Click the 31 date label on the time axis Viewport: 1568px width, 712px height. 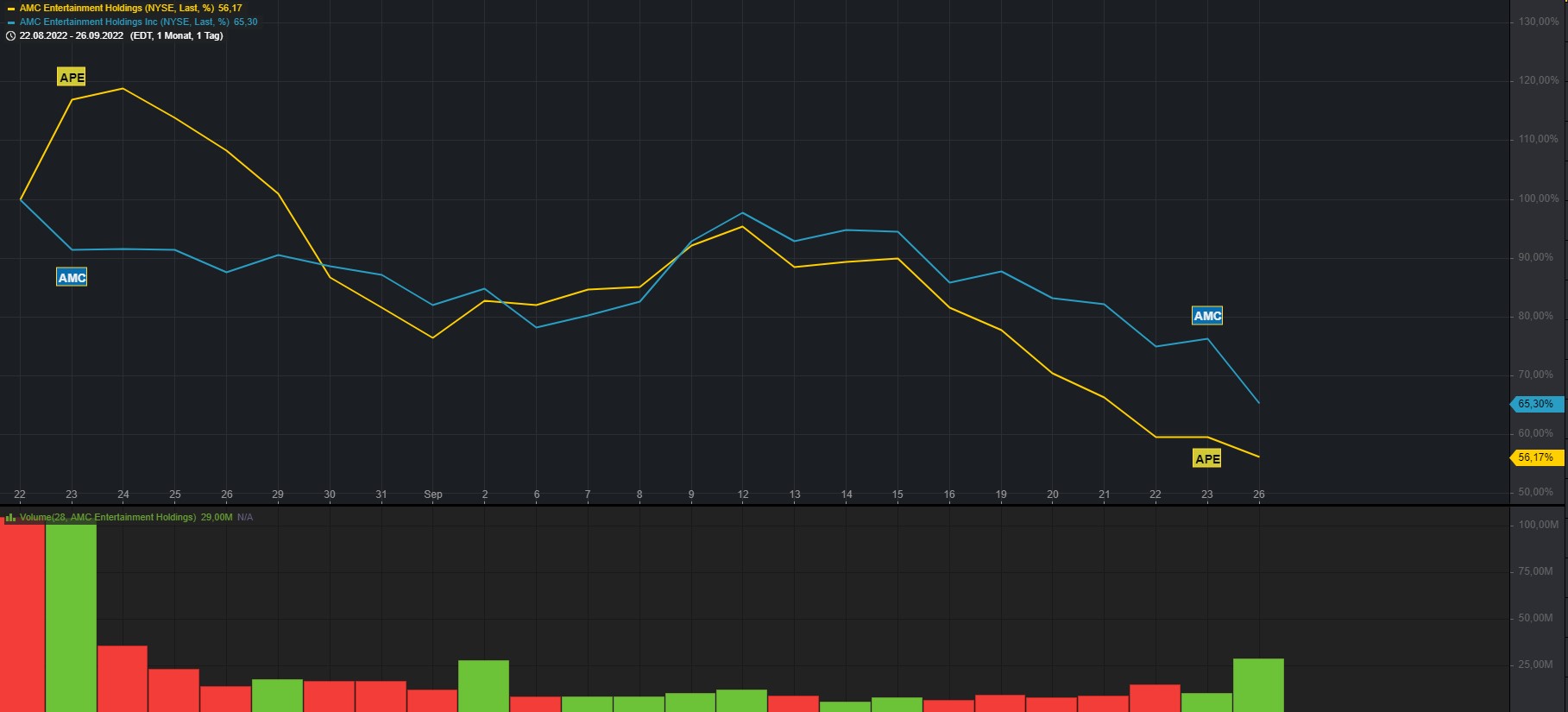click(381, 495)
